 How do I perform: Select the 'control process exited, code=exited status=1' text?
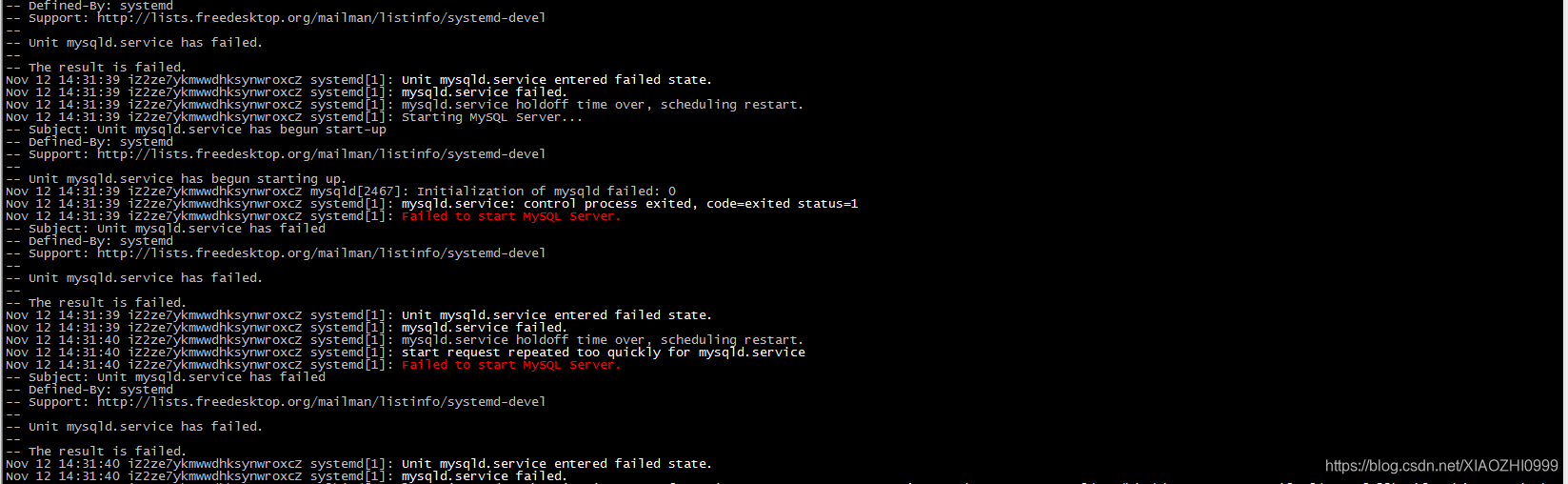point(690,204)
